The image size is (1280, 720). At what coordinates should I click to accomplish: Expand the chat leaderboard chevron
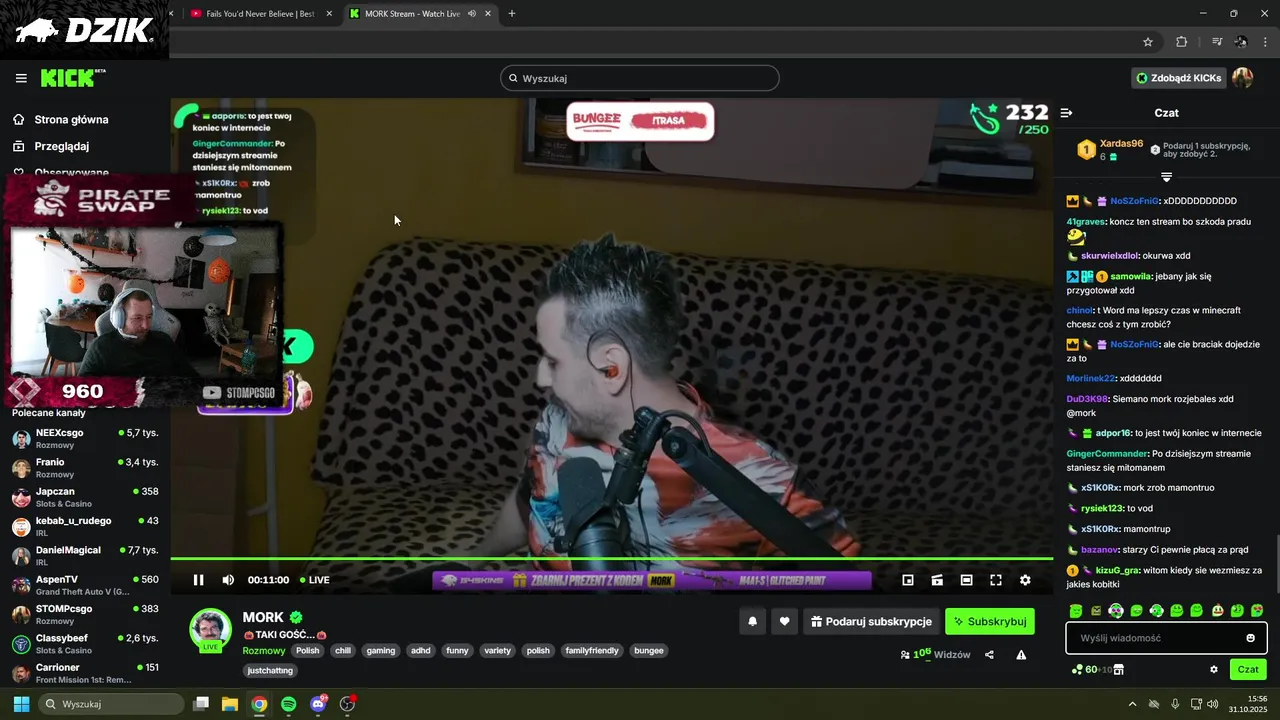[x=1166, y=177]
